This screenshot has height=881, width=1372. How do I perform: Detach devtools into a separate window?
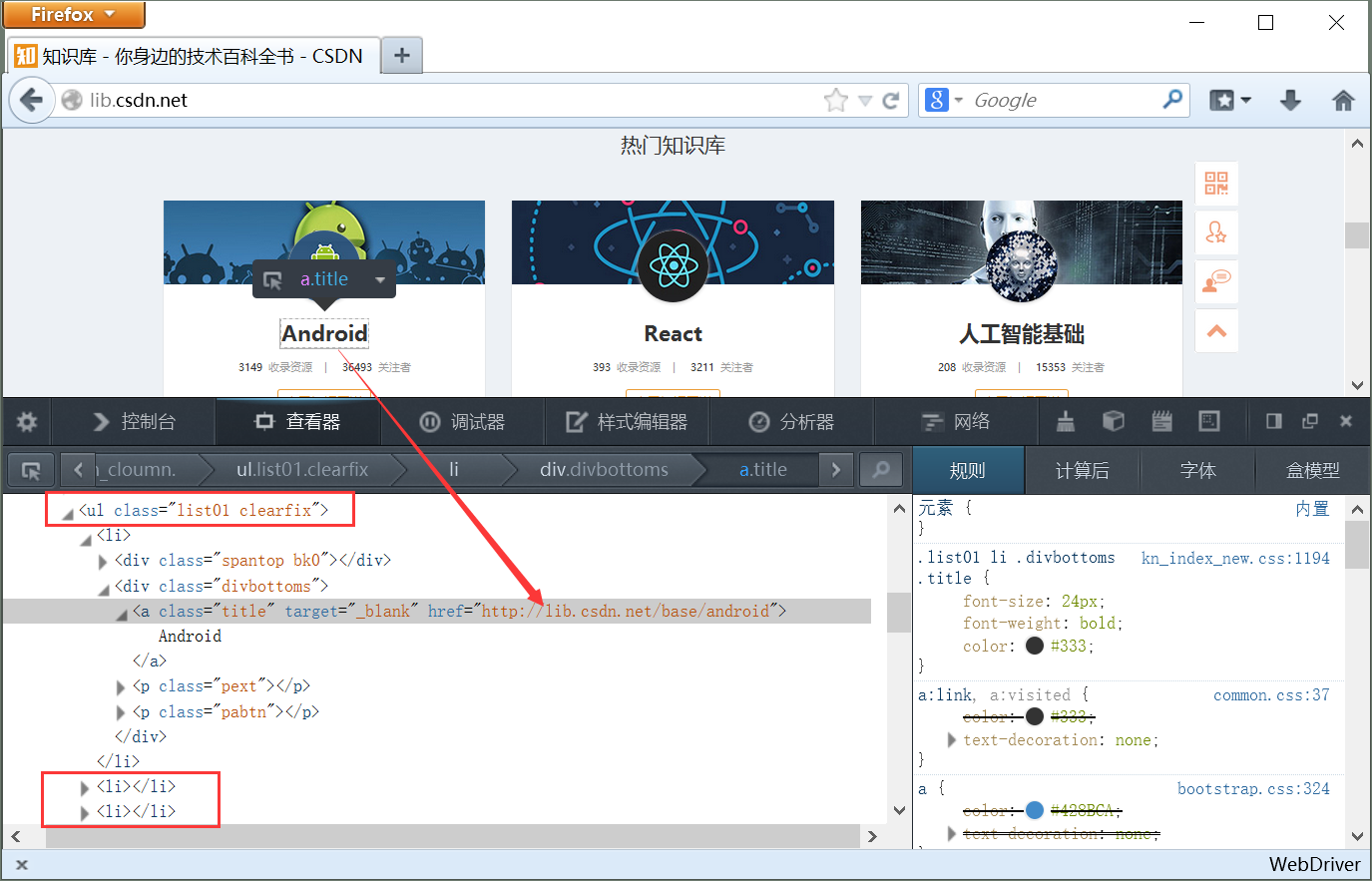[1310, 421]
